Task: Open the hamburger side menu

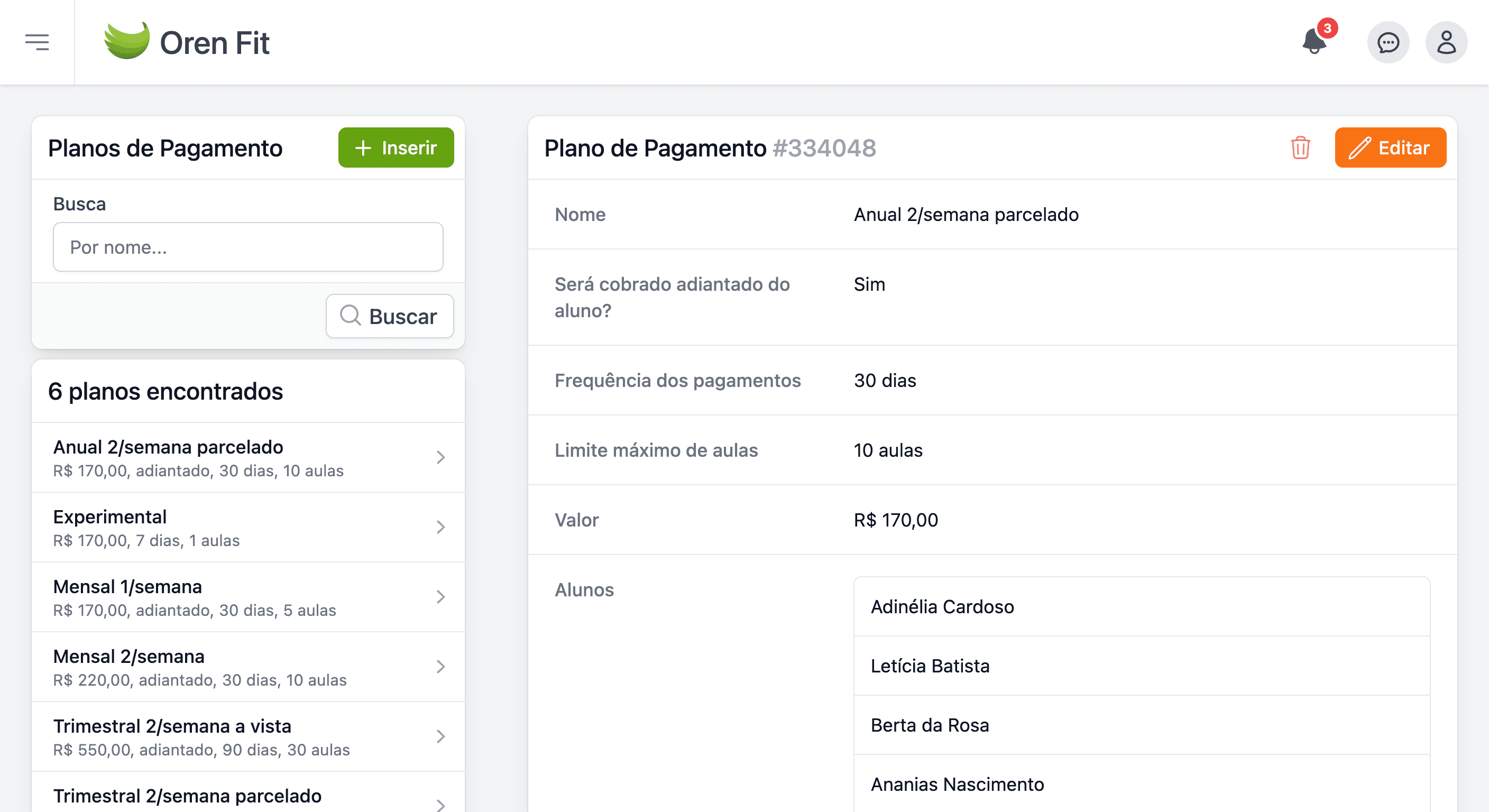Action: point(37,42)
